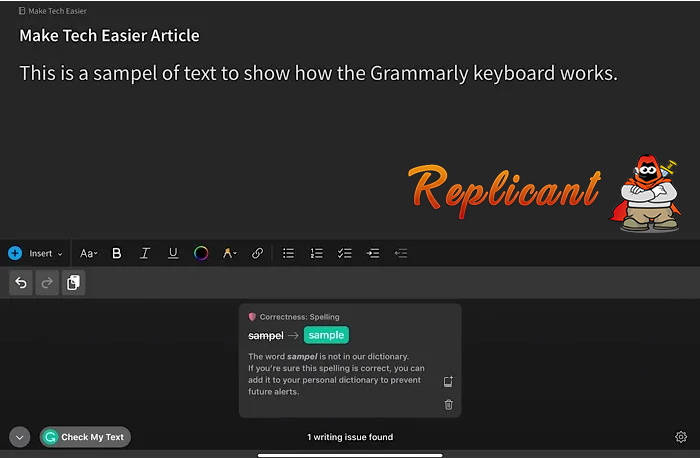This screenshot has width=700, height=458.
Task: Decrease indent of the text
Action: tap(401, 253)
